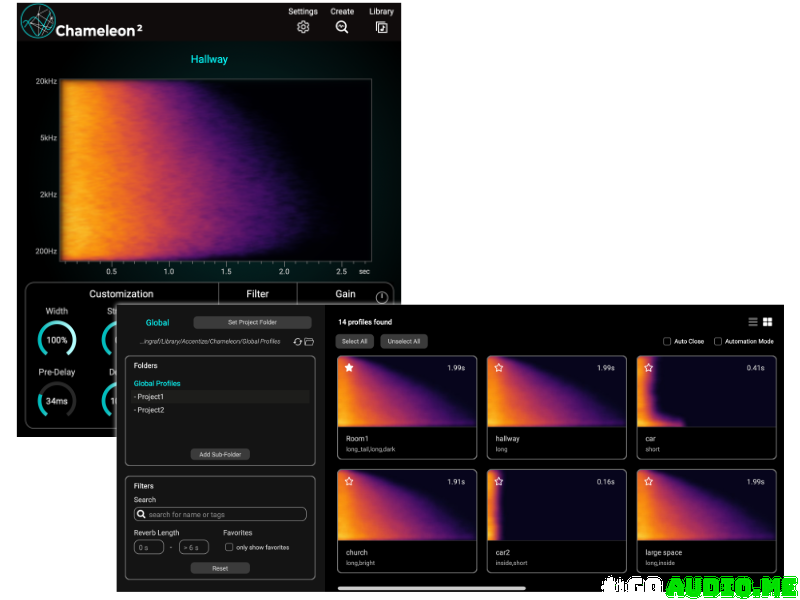The height and width of the screenshot is (600, 800).
Task: Enable the Automation Mode checkbox
Action: coord(718,341)
